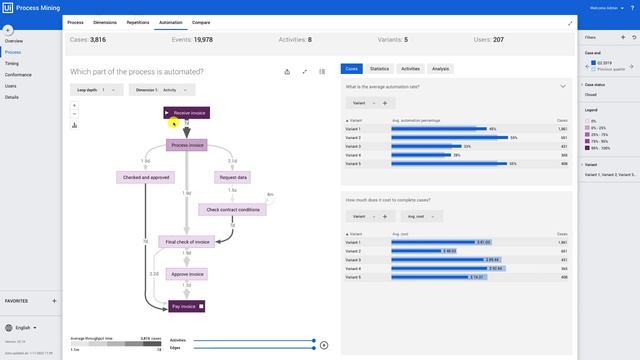Go to Details in sidebar
The height and width of the screenshot is (360, 640).
[12, 98]
